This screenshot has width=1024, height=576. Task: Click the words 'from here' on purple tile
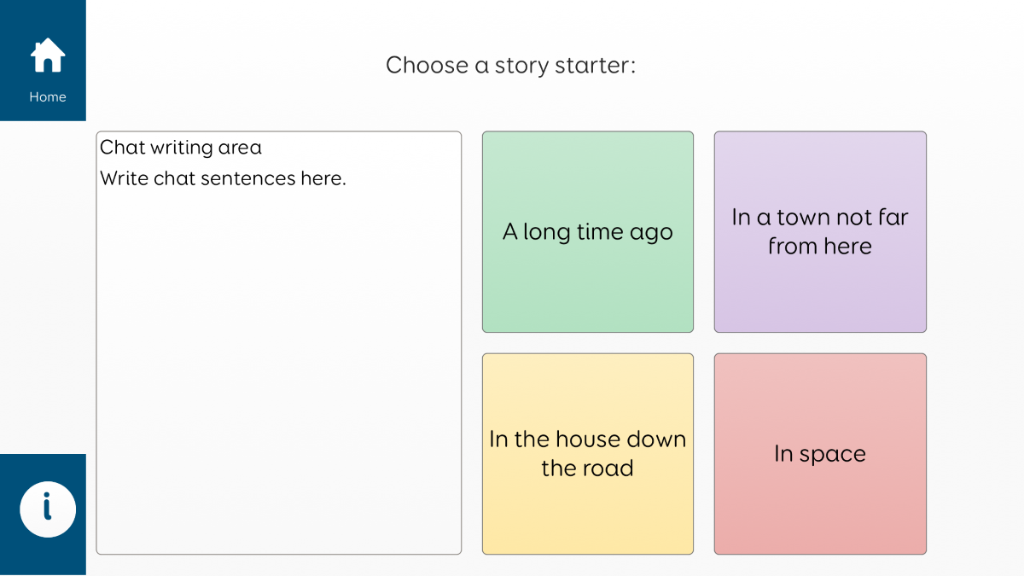820,247
